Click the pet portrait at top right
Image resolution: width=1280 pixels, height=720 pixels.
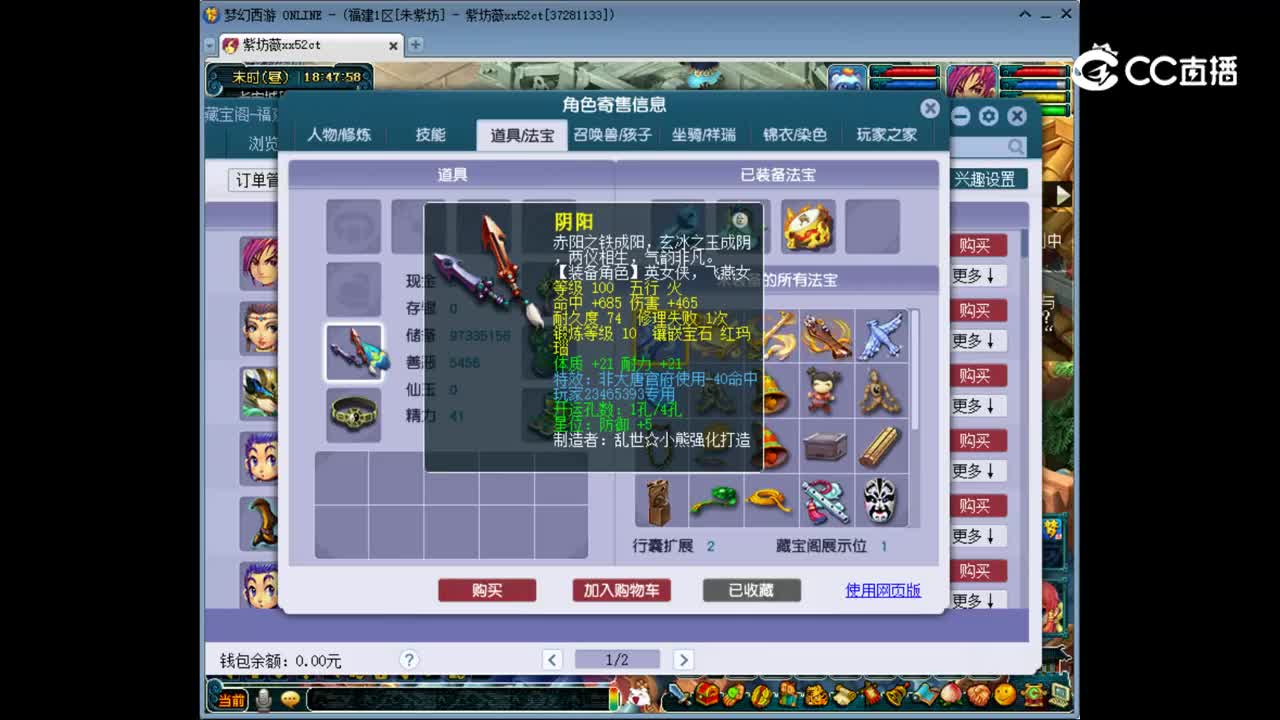pos(846,78)
